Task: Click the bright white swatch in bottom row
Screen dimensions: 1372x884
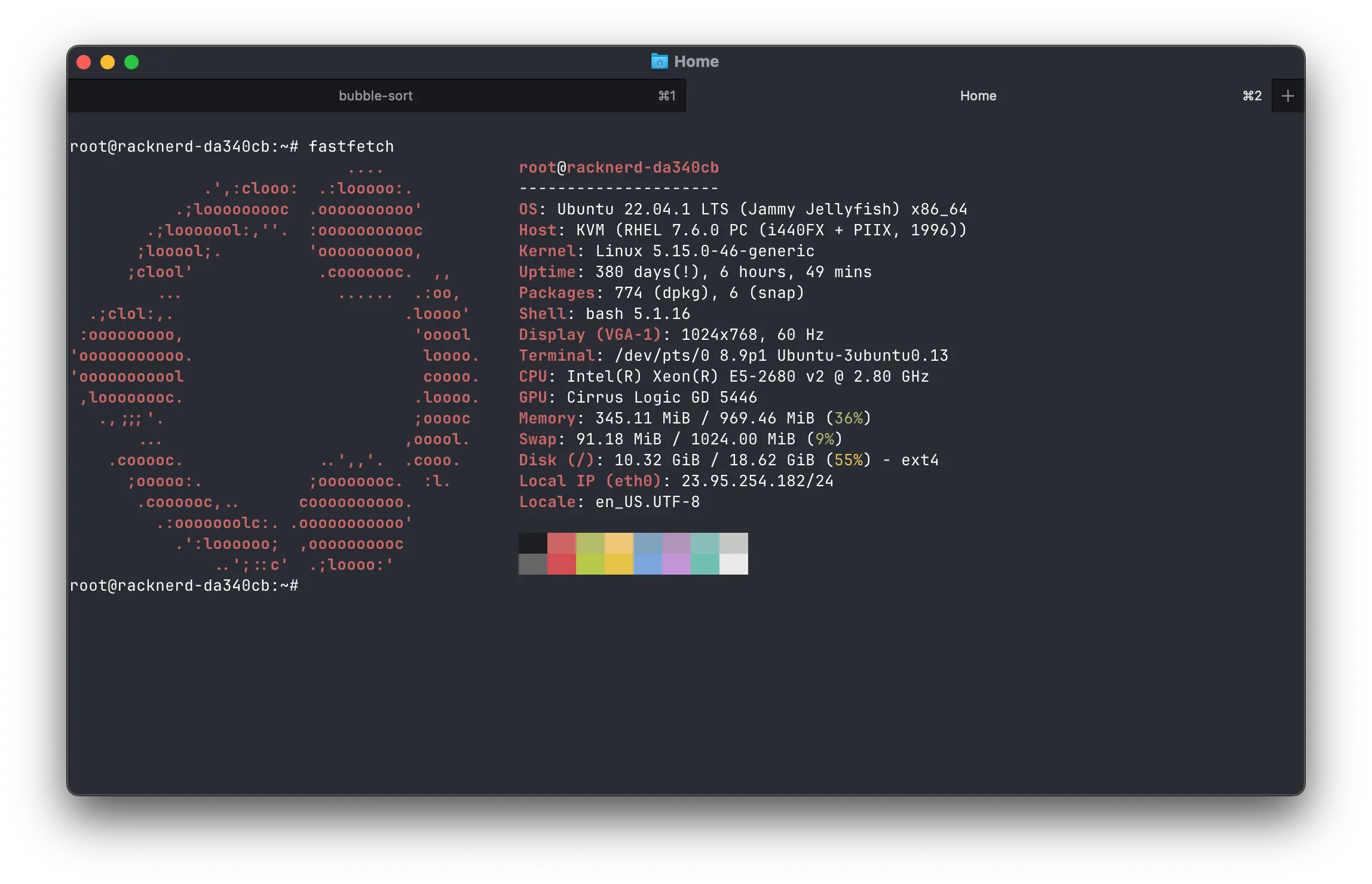Action: pos(733,564)
